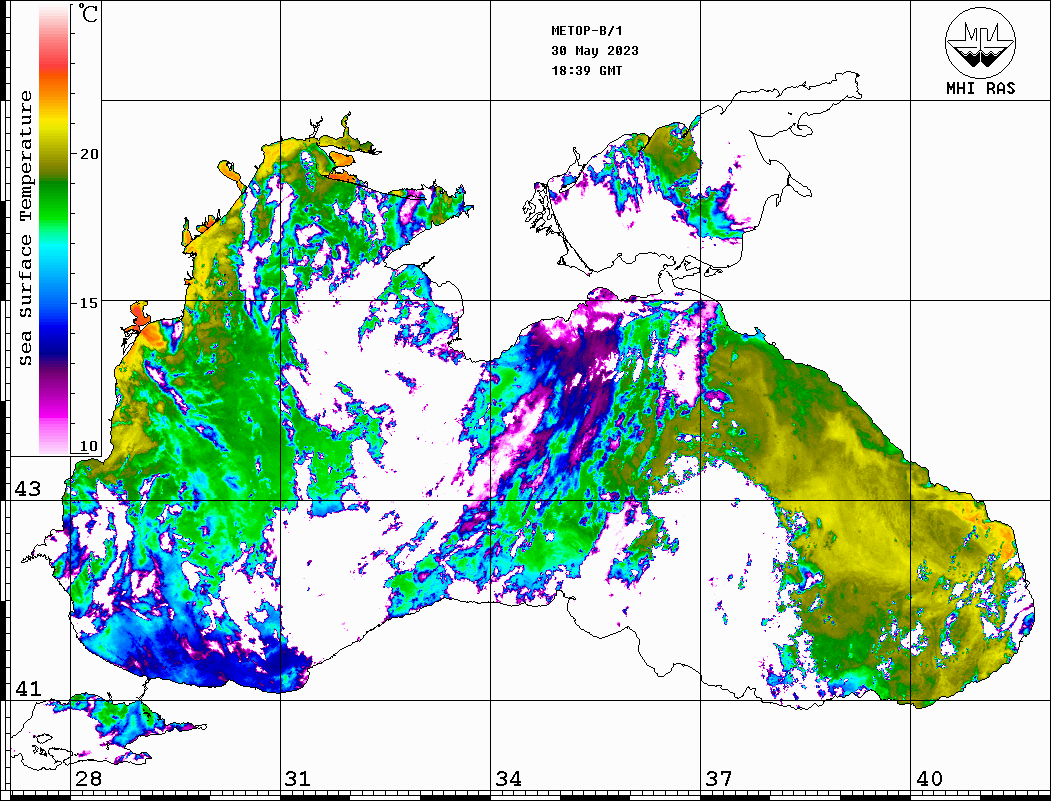This screenshot has width=1051, height=801.
Task: Click the '°C' unit label
Action: tap(88, 13)
